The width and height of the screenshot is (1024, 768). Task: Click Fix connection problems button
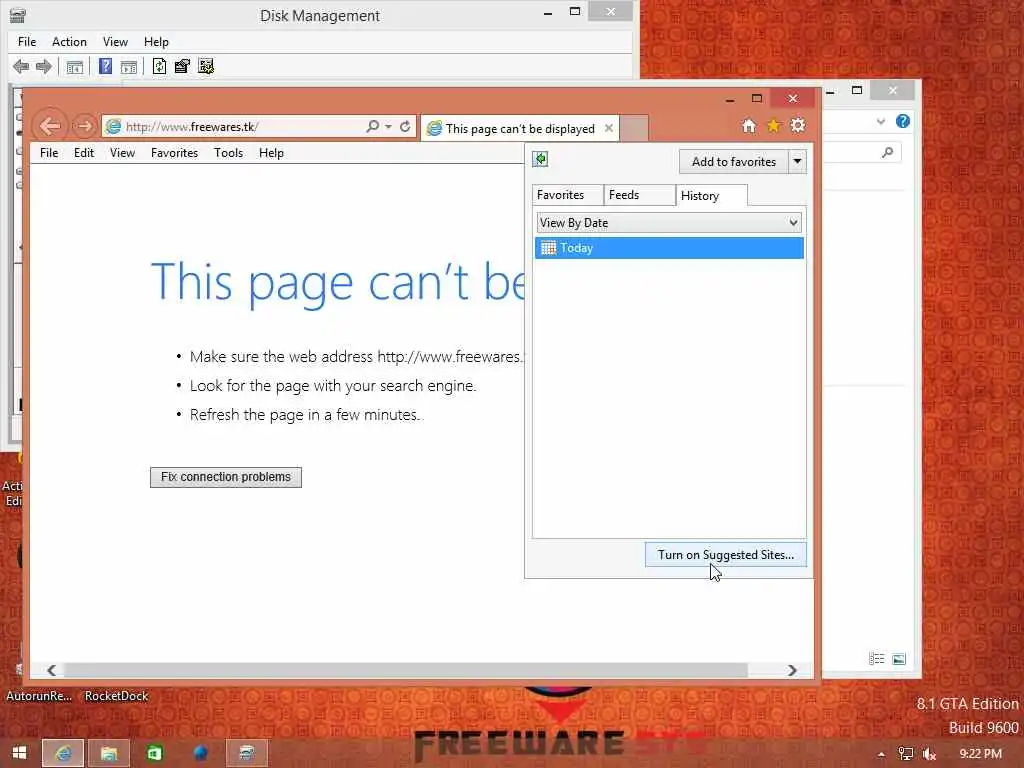(225, 477)
